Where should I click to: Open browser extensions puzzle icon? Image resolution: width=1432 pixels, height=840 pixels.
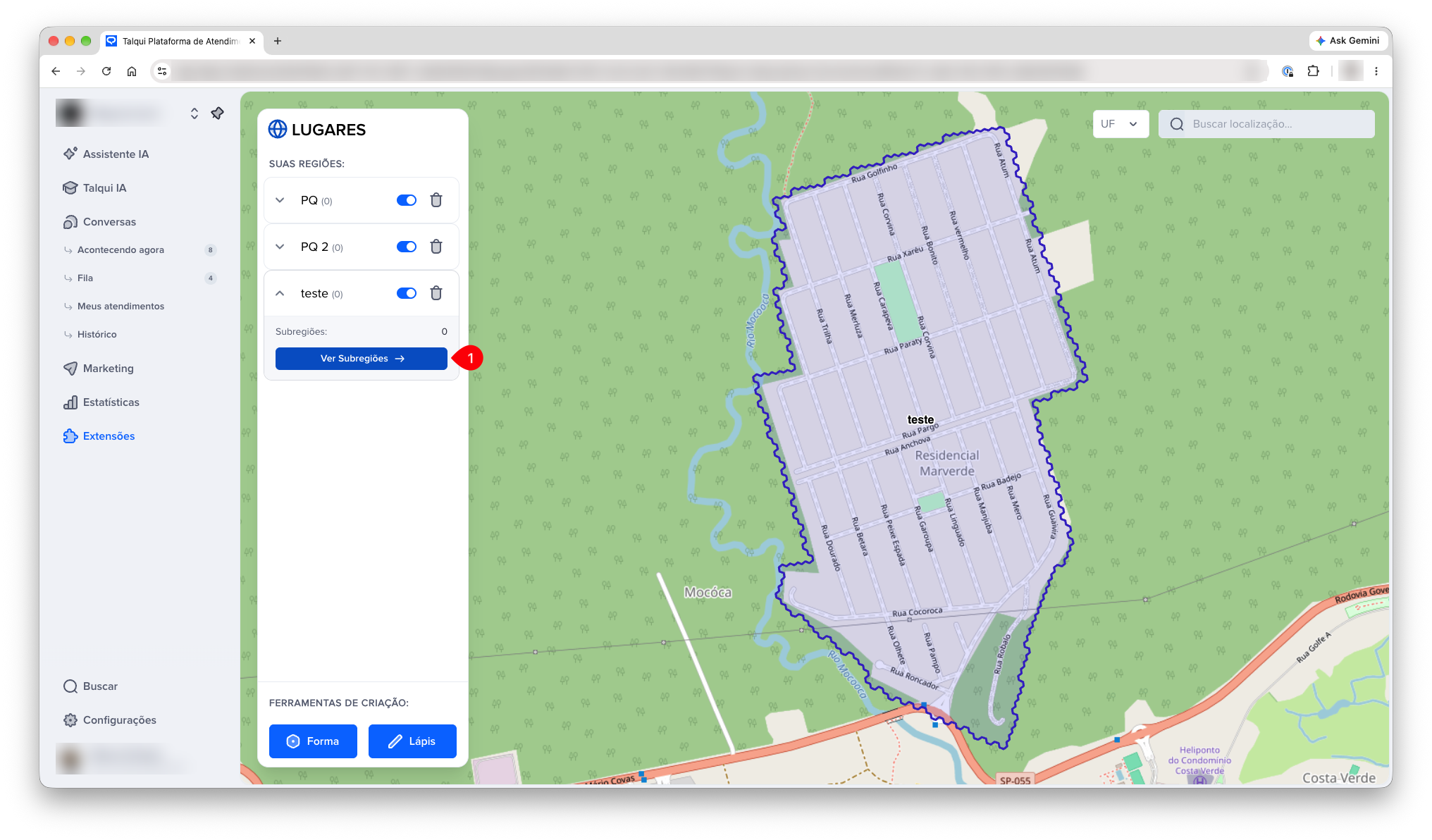pyautogui.click(x=1313, y=71)
